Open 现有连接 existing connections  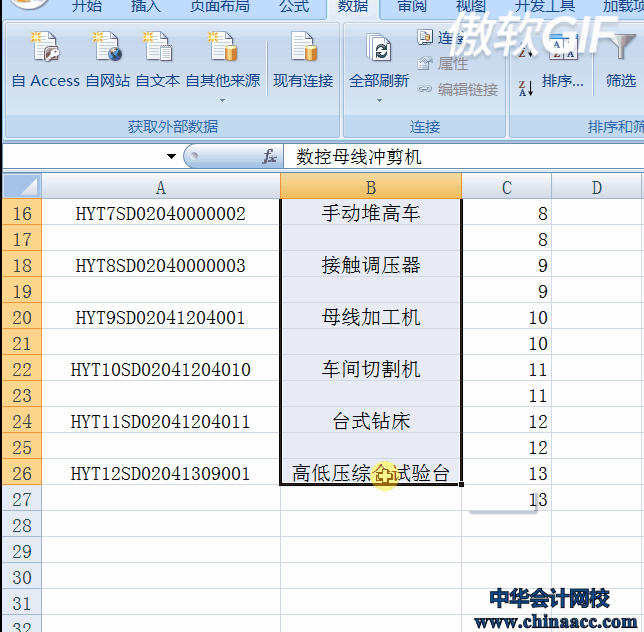[x=303, y=60]
